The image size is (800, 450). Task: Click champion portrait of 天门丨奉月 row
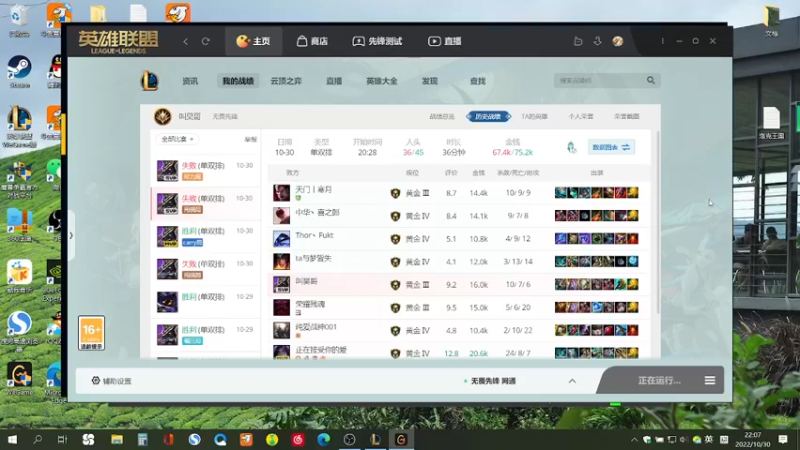click(x=281, y=193)
